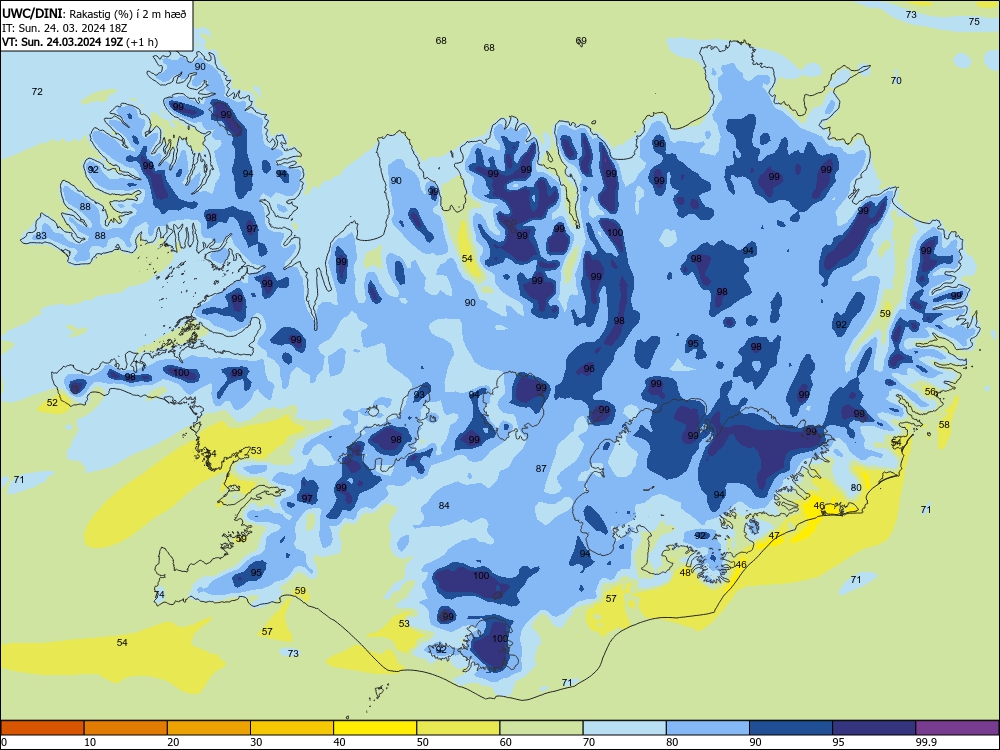Select the dark blue 90–95 legend swatch
This screenshot has width=1000, height=750.
click(791, 728)
